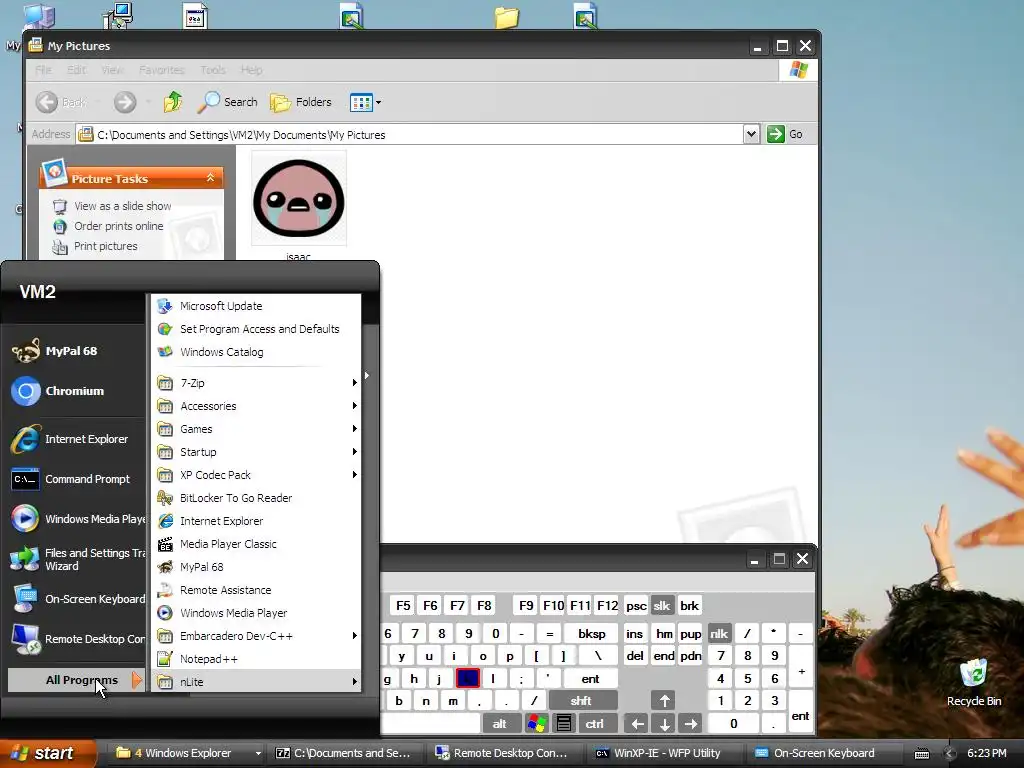1024x768 pixels.
Task: Toggle the alt key on keyboard
Action: [x=500, y=723]
